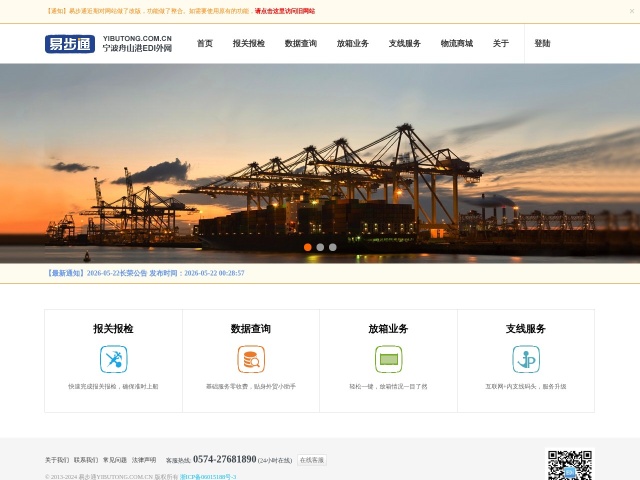Viewport: 640px width, 480px height.
Task: Go to 首页 in the navigation bar
Action: click(205, 43)
